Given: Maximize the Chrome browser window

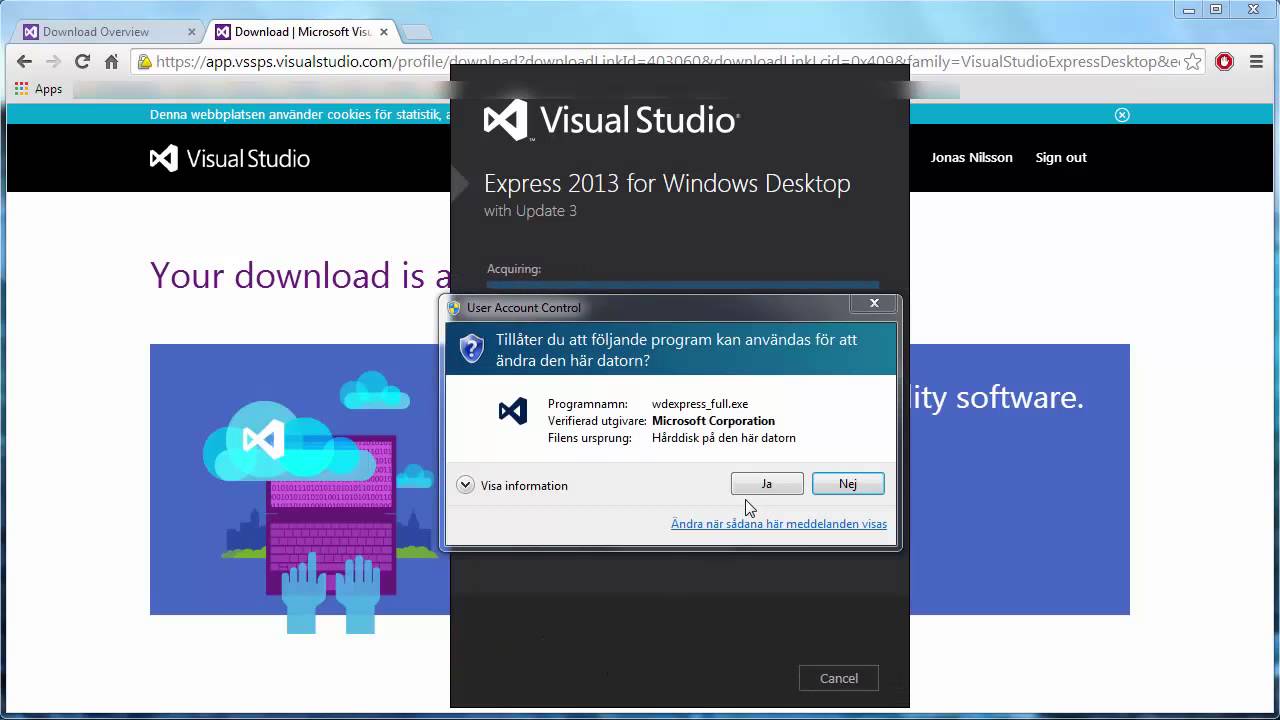Looking at the screenshot, I should [1216, 9].
